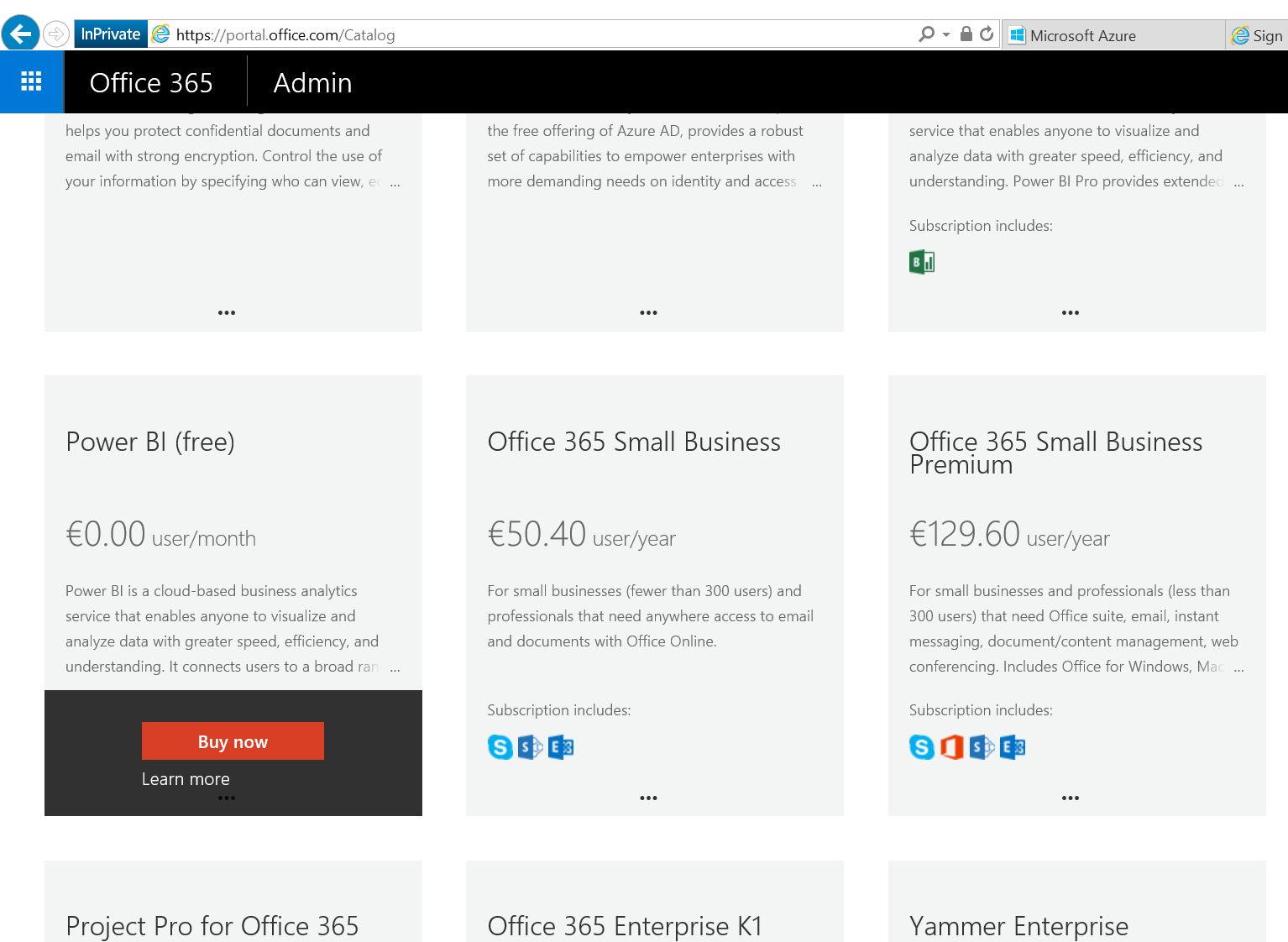Image resolution: width=1288 pixels, height=942 pixels.
Task: Click the security lock icon in address bar
Action: 966,34
